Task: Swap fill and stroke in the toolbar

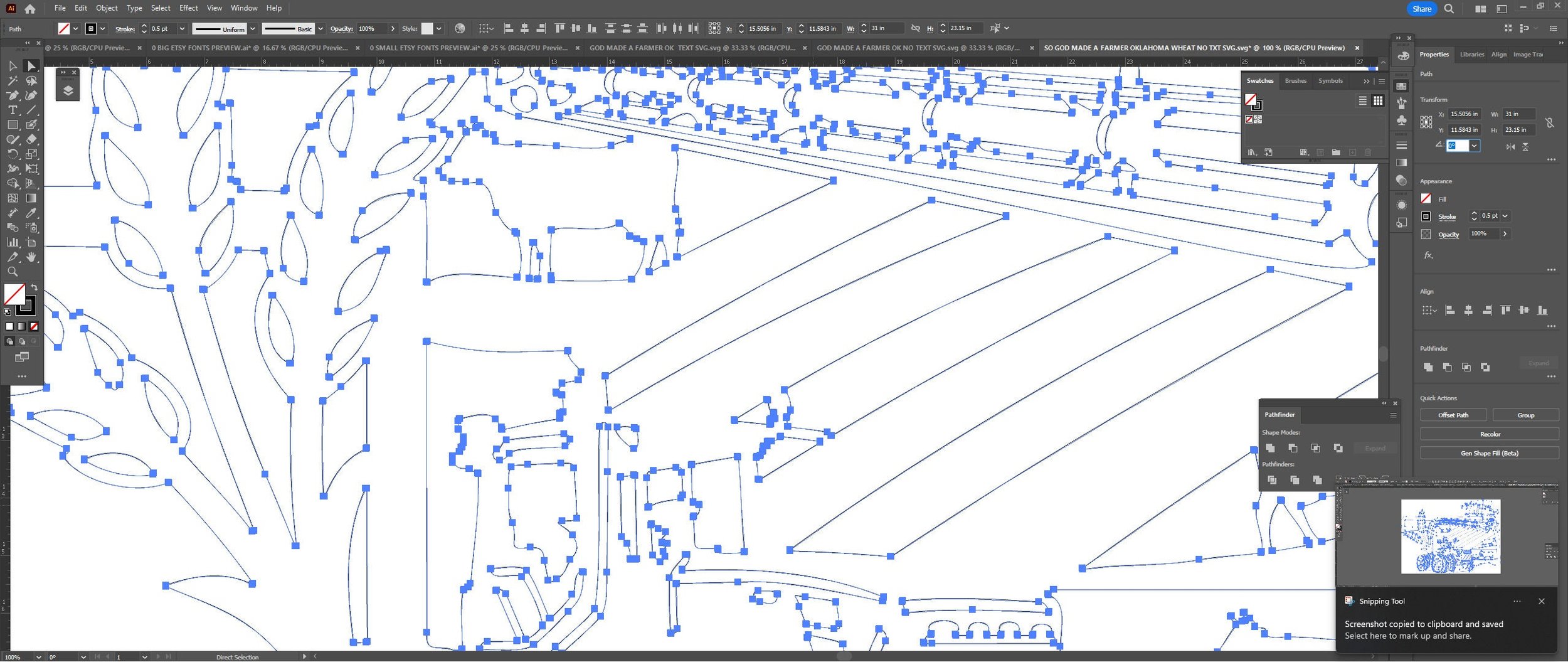Action: (x=34, y=287)
